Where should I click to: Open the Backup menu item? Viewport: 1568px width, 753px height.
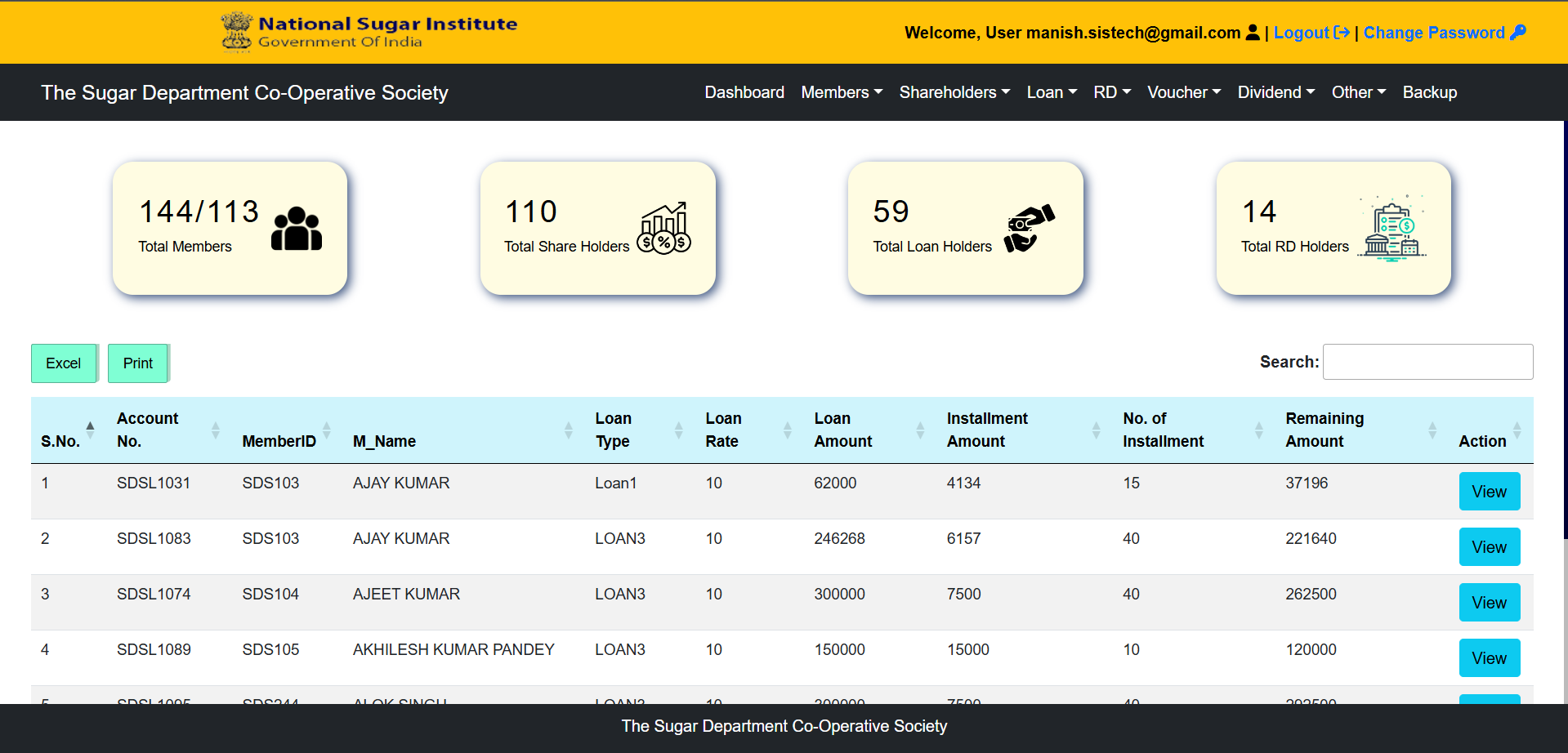(1430, 92)
